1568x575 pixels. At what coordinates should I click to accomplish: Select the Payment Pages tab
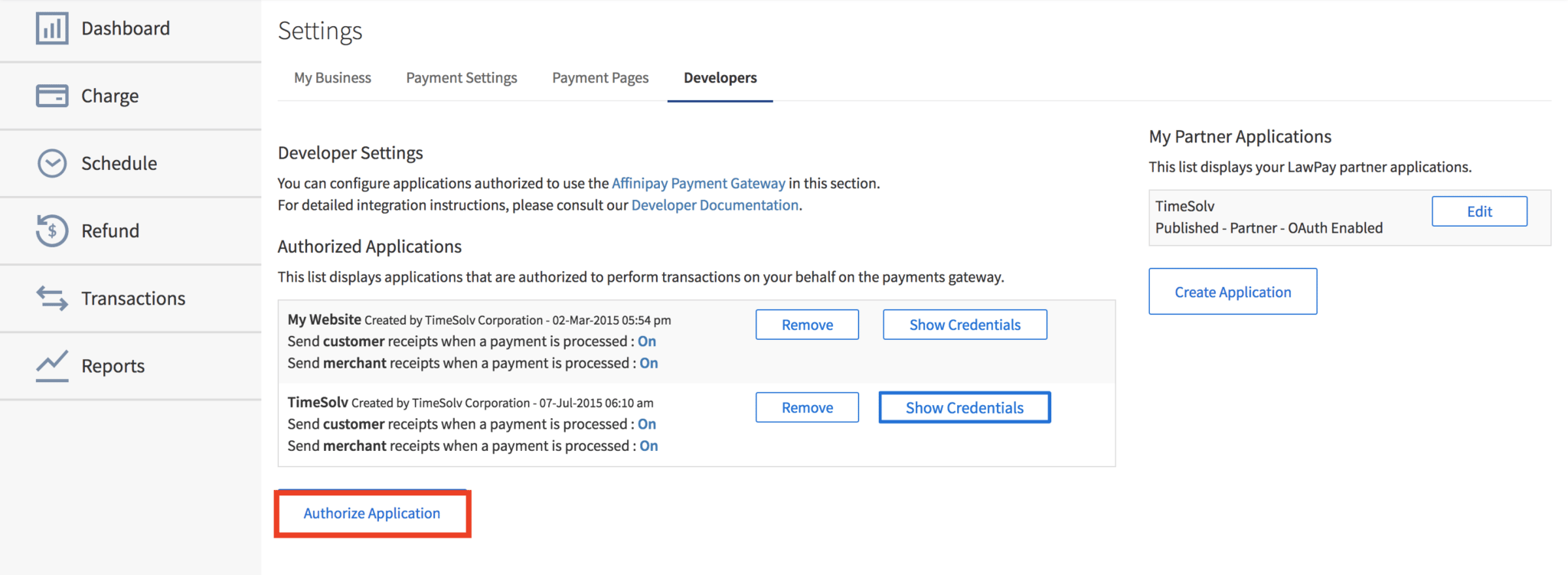[600, 78]
